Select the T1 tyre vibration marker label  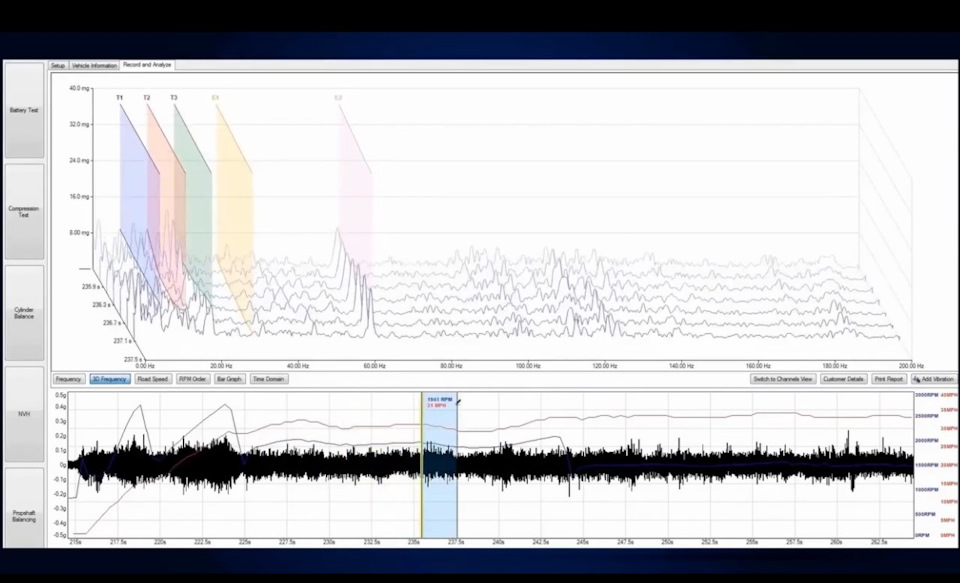tap(119, 98)
